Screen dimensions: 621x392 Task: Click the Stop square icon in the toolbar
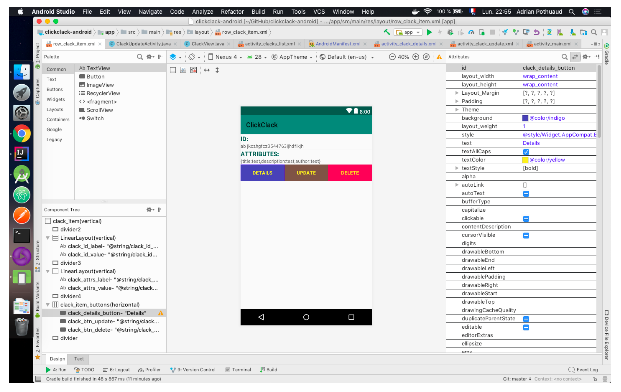pyautogui.click(x=492, y=32)
